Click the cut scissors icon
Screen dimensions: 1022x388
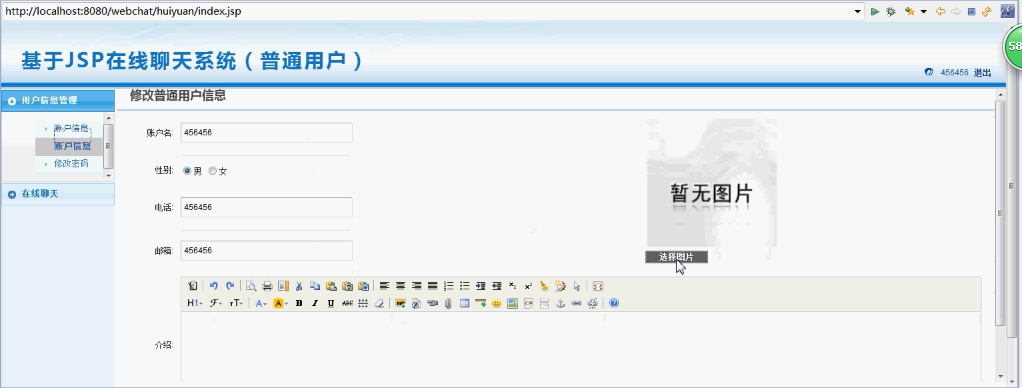[299, 286]
